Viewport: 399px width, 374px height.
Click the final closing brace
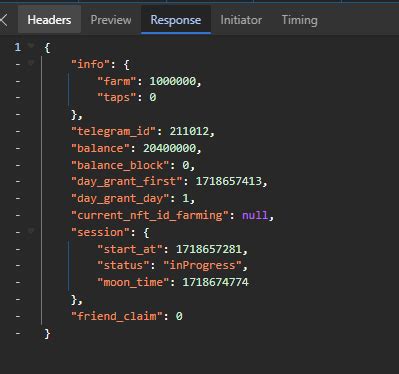(47, 333)
